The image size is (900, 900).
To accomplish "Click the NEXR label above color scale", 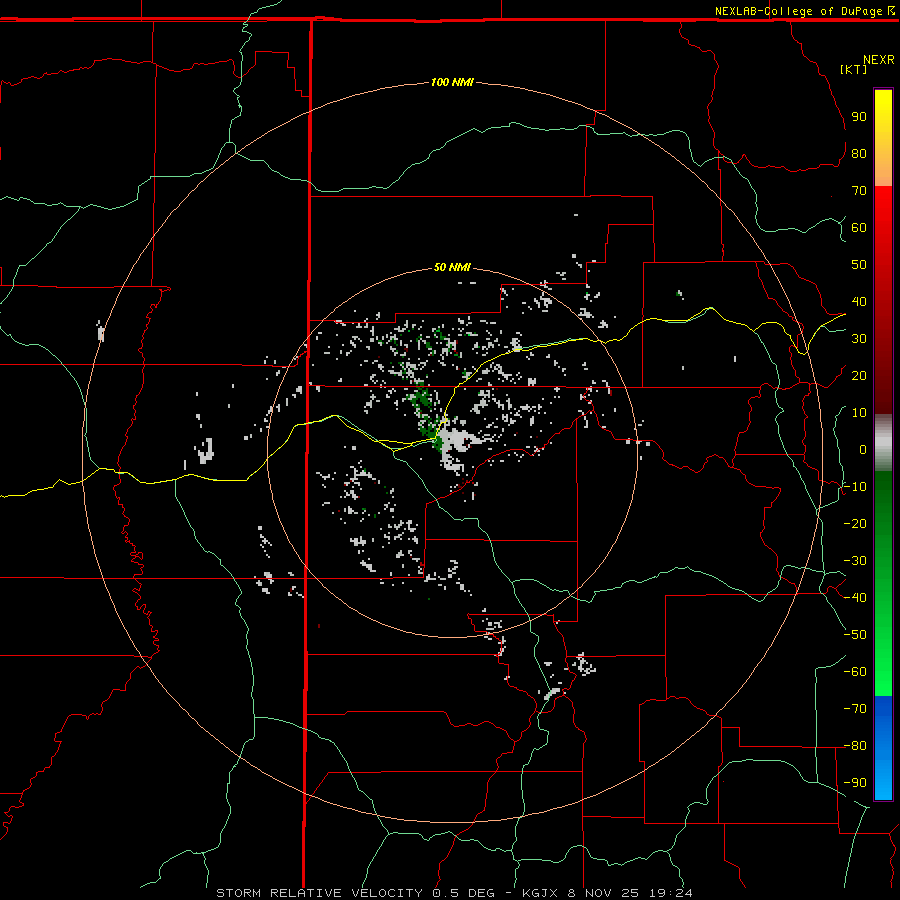I will (x=879, y=60).
